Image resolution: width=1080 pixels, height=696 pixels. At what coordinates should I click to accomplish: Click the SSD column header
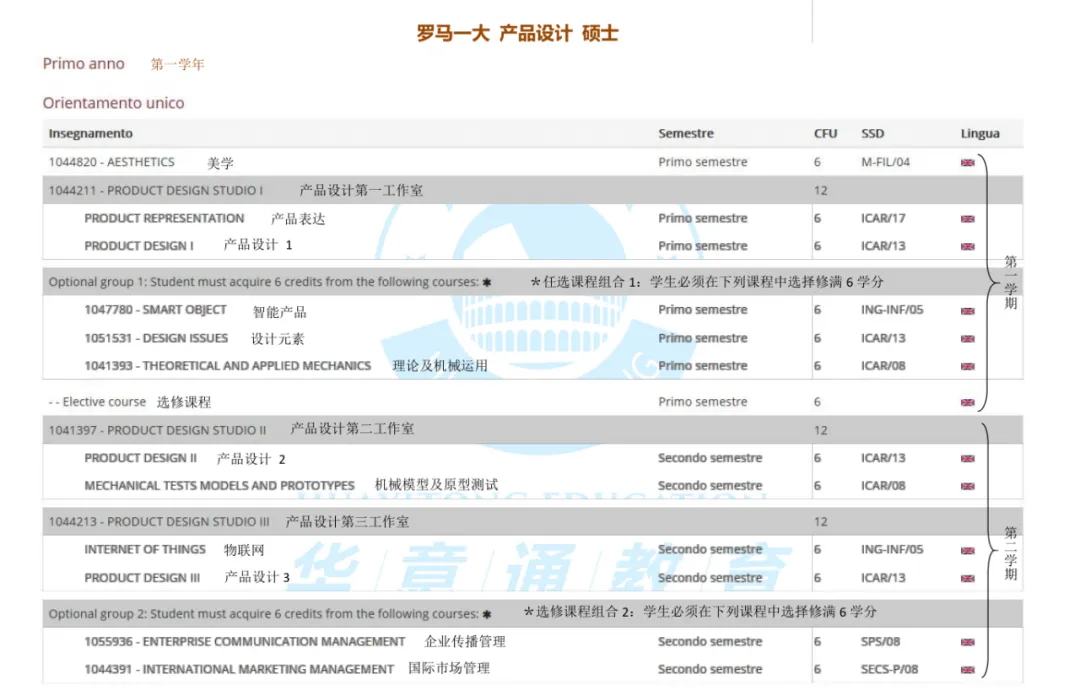(872, 133)
